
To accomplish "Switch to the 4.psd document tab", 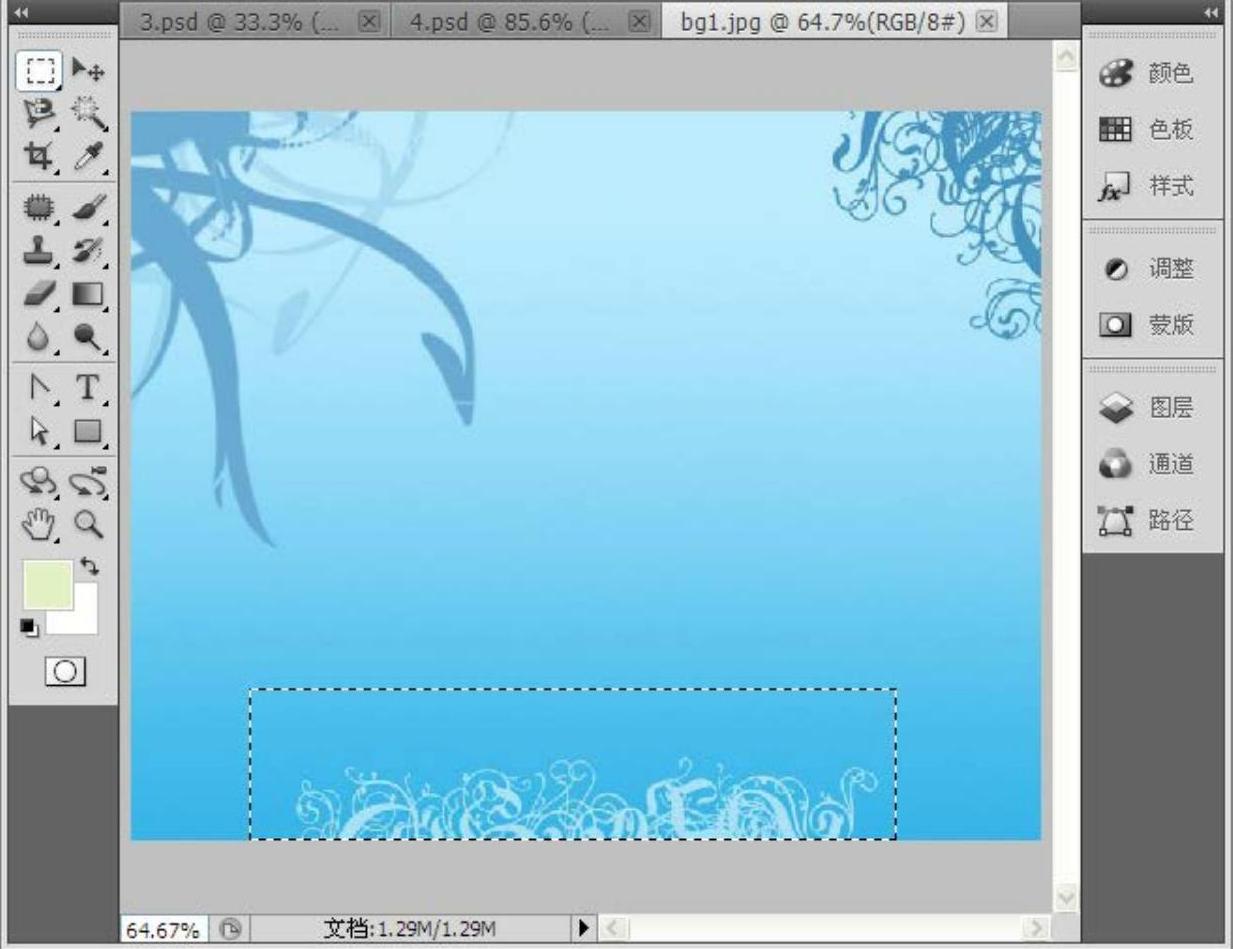I will pyautogui.click(x=510, y=21).
